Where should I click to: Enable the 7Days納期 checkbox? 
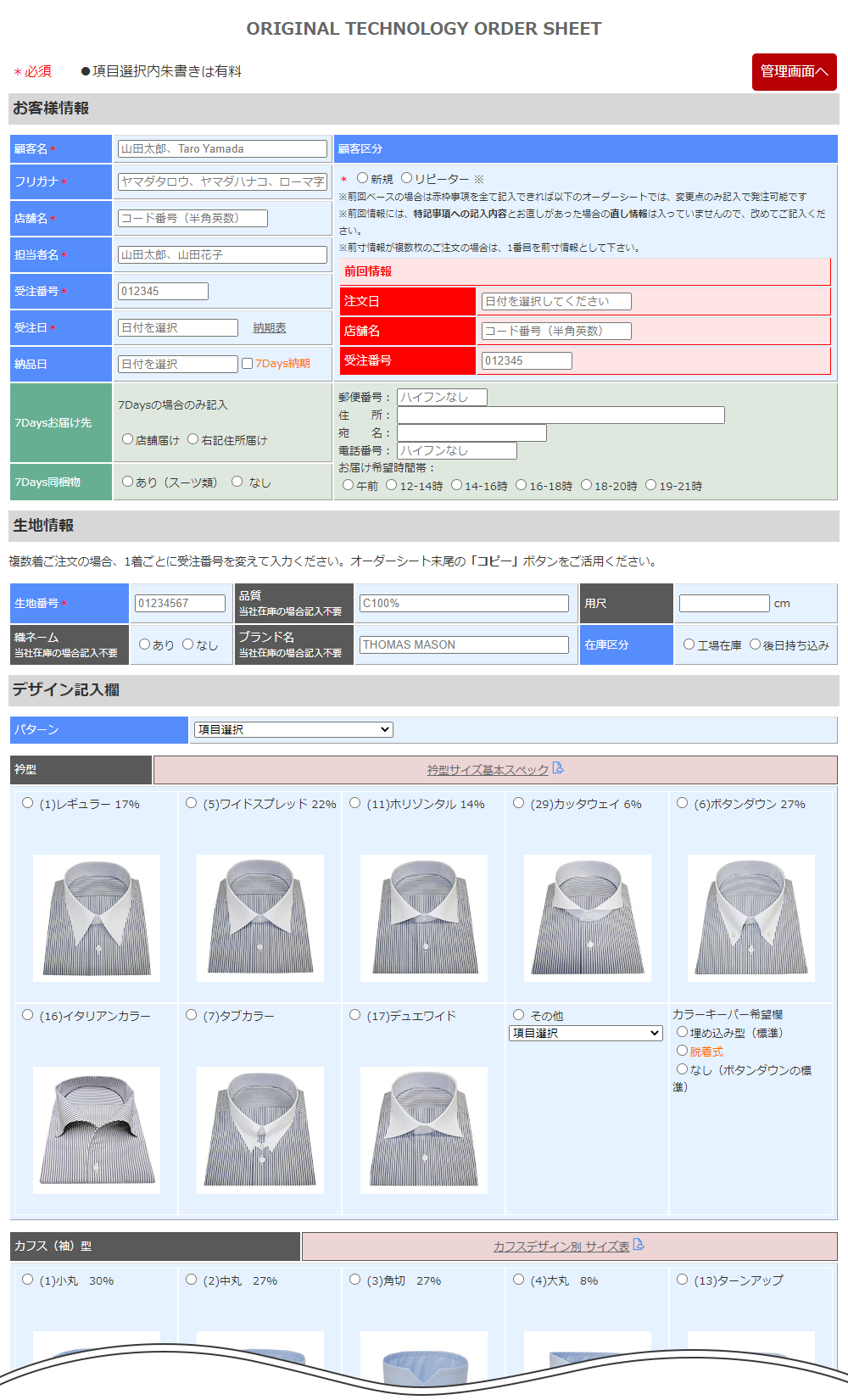(x=248, y=364)
